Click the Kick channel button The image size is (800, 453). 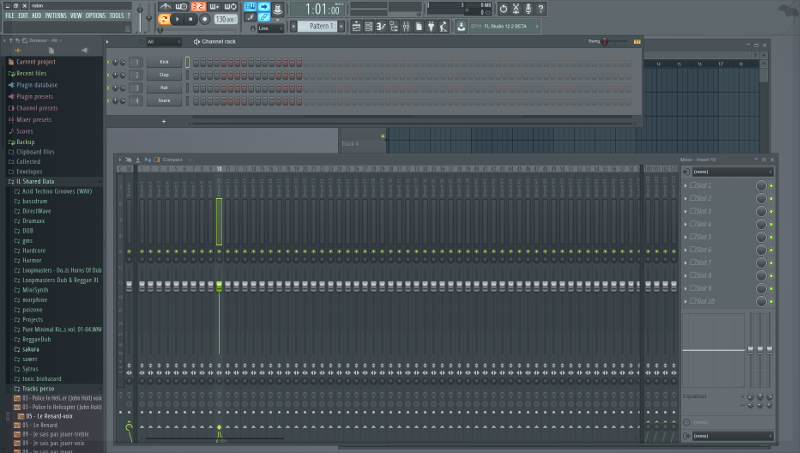pos(164,62)
